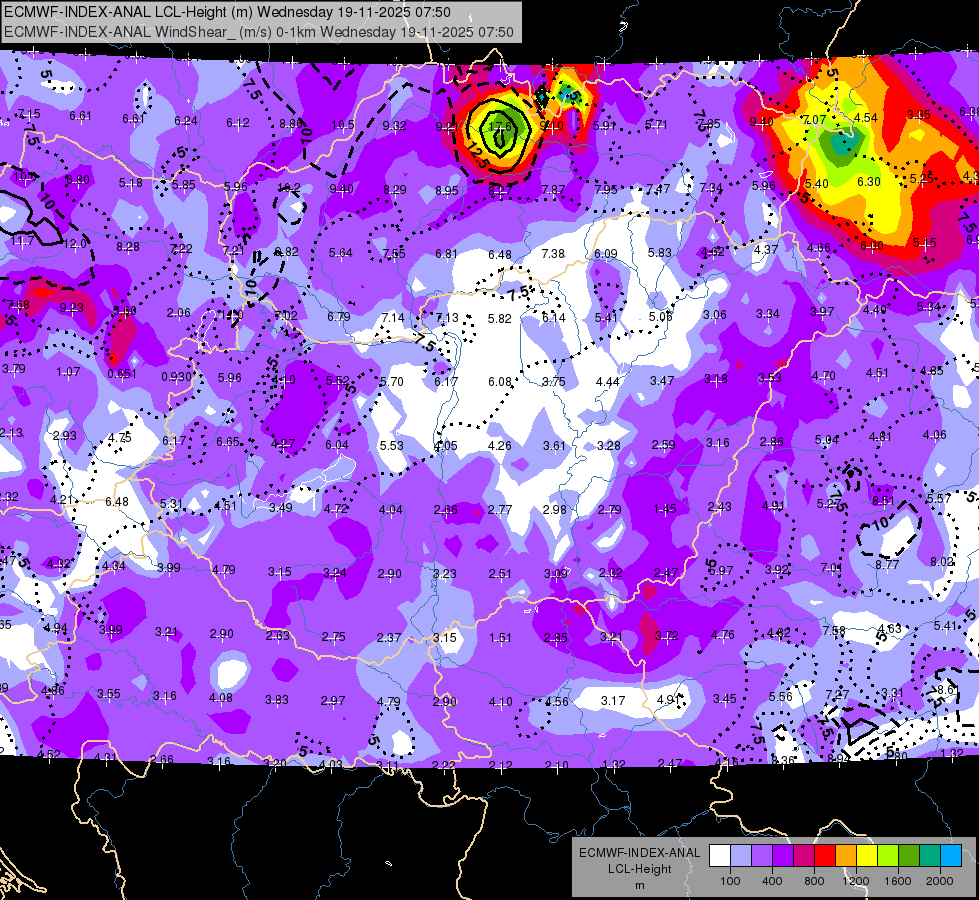Click the 7.07 value in the upper right
This screenshot has height=900, width=979.
point(814,119)
